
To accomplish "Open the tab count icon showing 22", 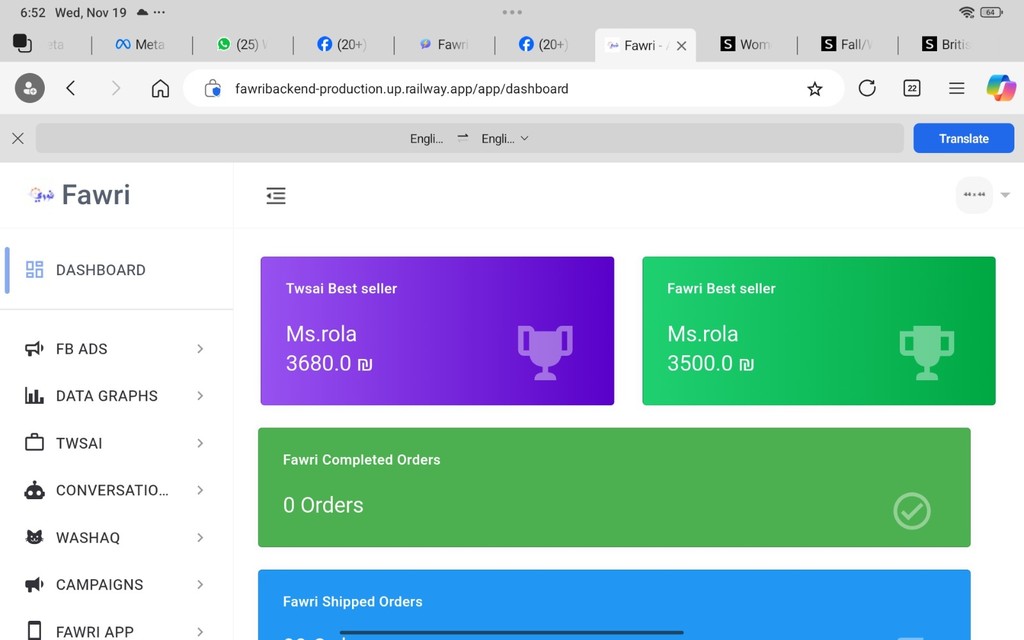I will (x=911, y=88).
